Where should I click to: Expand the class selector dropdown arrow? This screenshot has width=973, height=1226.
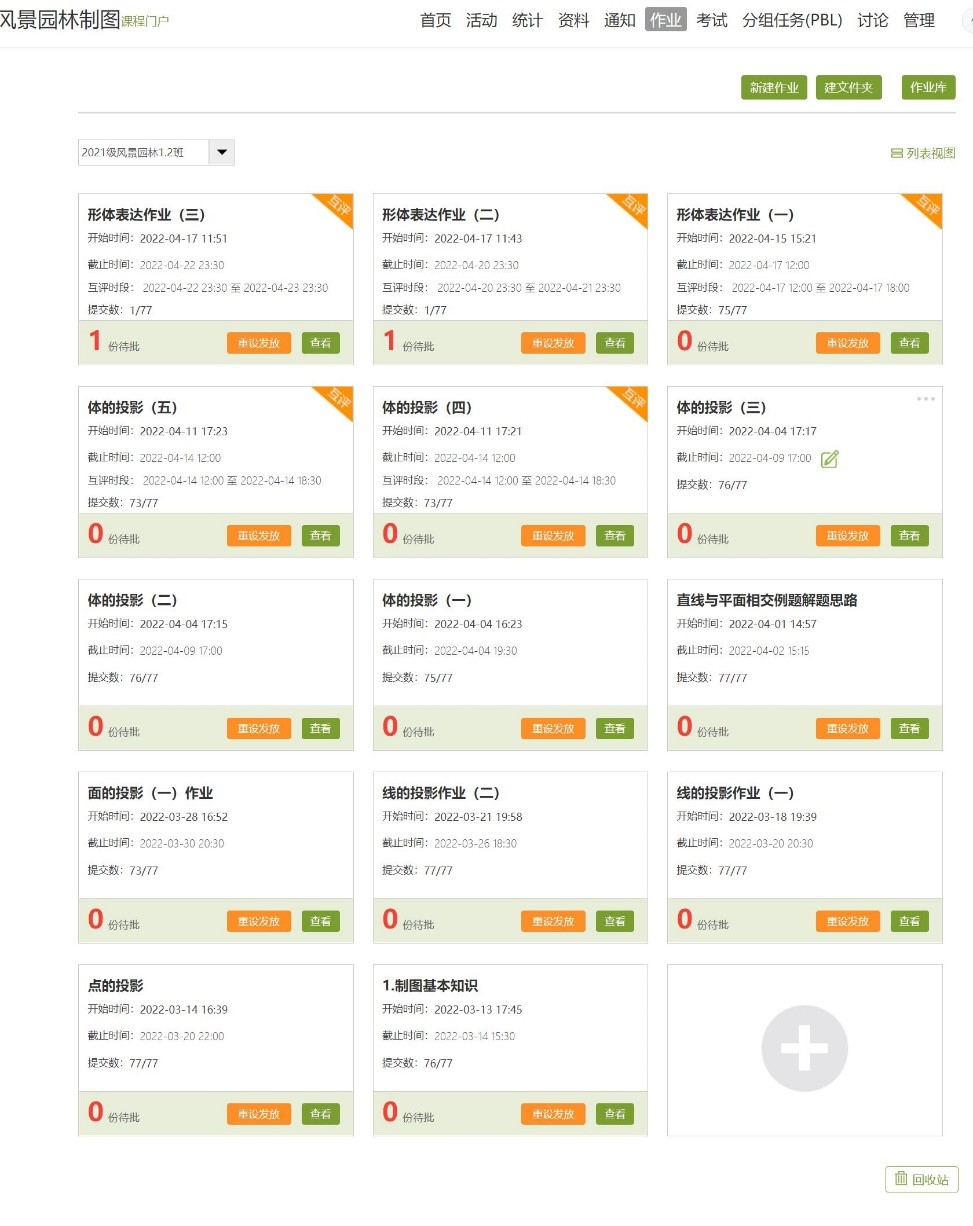click(x=222, y=152)
